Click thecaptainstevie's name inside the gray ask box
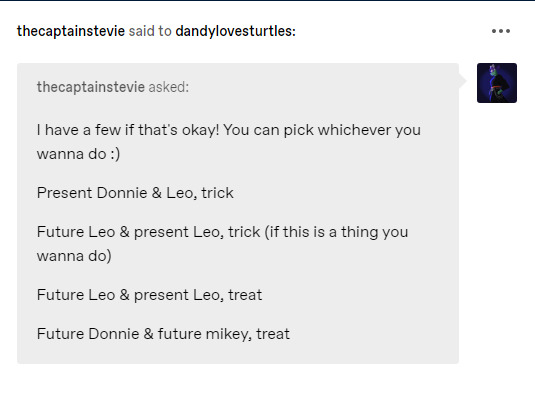This screenshot has width=535, height=393. click(91, 87)
